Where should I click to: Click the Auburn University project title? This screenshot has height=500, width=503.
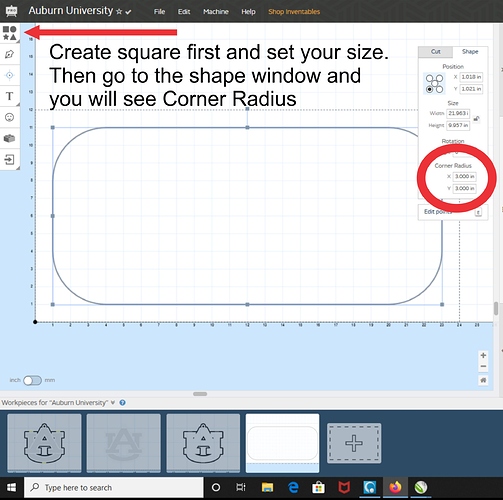pos(71,11)
